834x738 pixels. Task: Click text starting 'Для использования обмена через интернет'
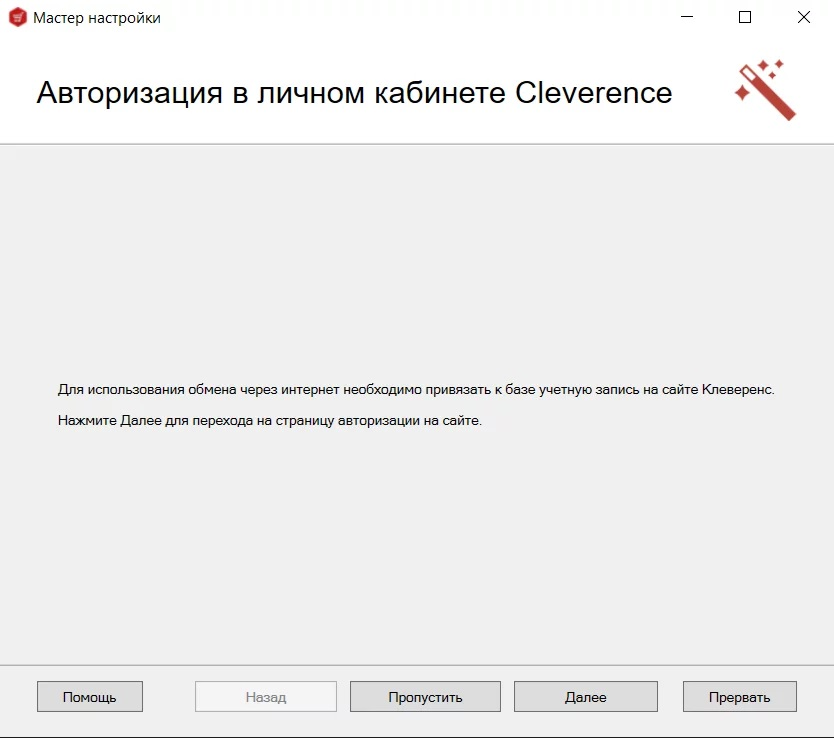416,390
